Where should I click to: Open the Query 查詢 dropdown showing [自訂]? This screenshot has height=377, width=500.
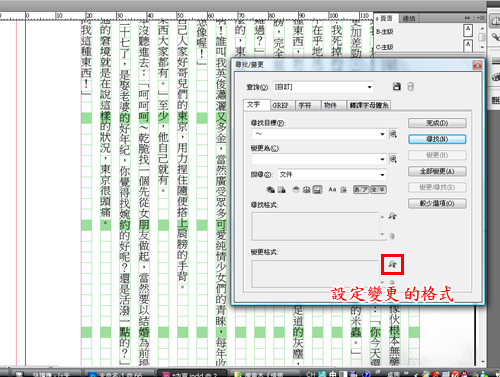(323, 87)
